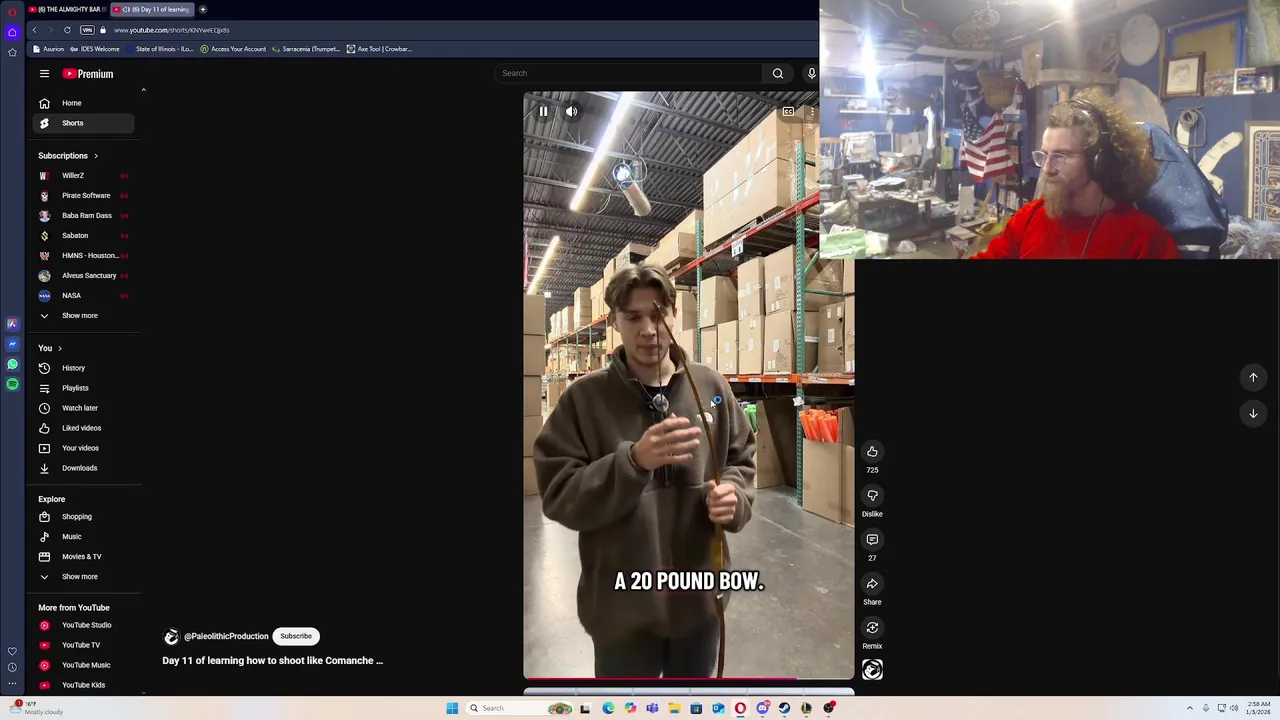Open the WillerZ subscription

click(84, 176)
